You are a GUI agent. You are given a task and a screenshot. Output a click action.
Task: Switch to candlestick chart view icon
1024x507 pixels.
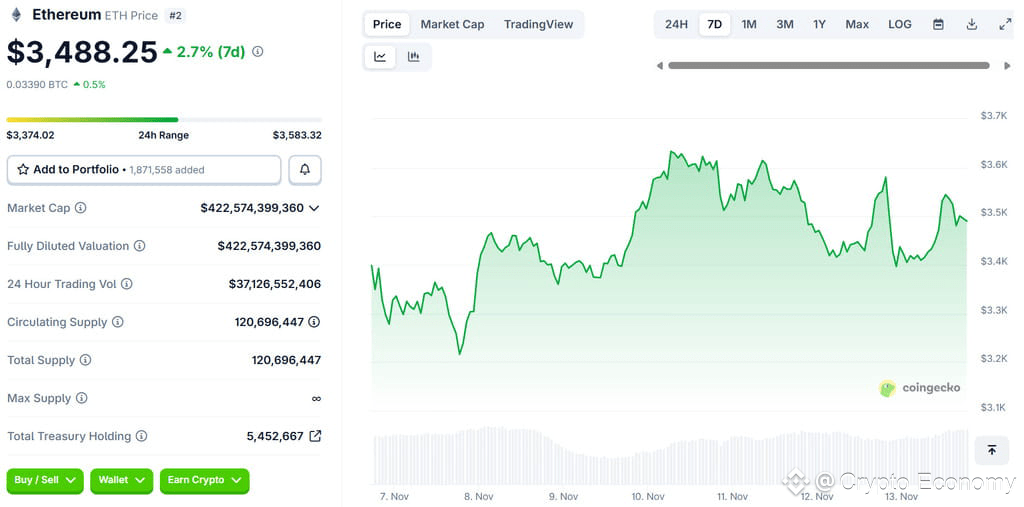tap(413, 57)
